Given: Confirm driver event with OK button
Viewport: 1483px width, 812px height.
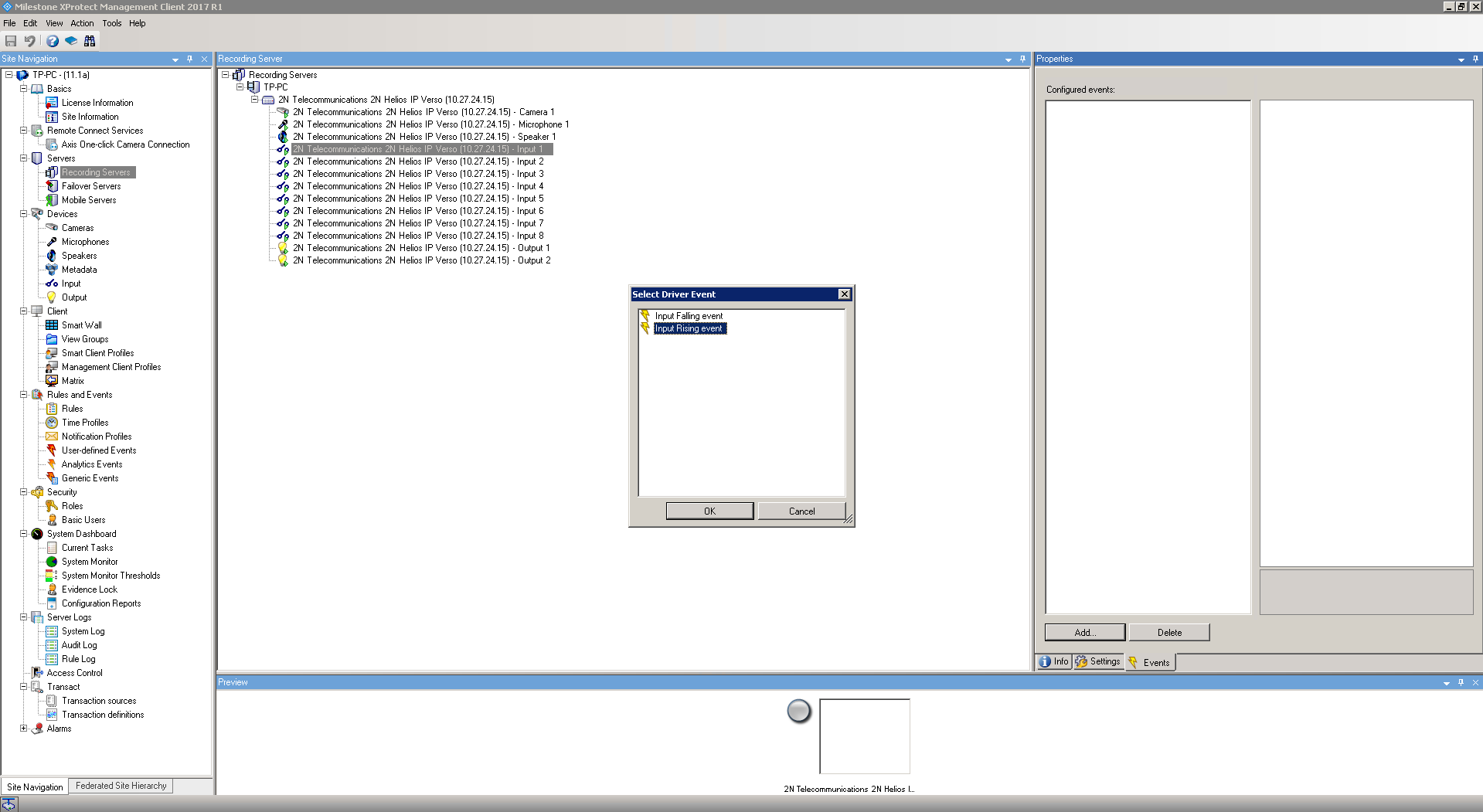Looking at the screenshot, I should tap(709, 511).
